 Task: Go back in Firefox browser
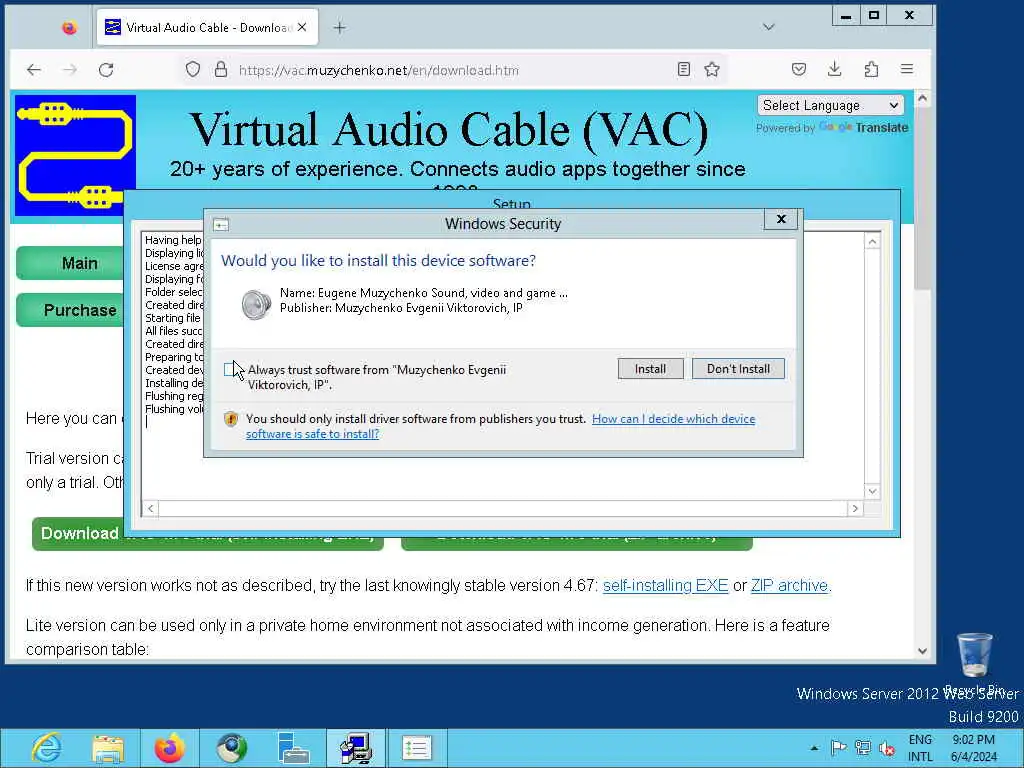[x=34, y=70]
